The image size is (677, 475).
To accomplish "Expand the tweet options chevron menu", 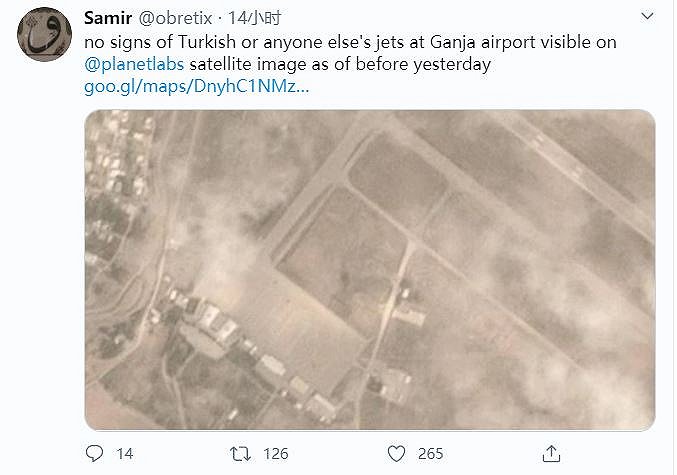I will [x=647, y=16].
